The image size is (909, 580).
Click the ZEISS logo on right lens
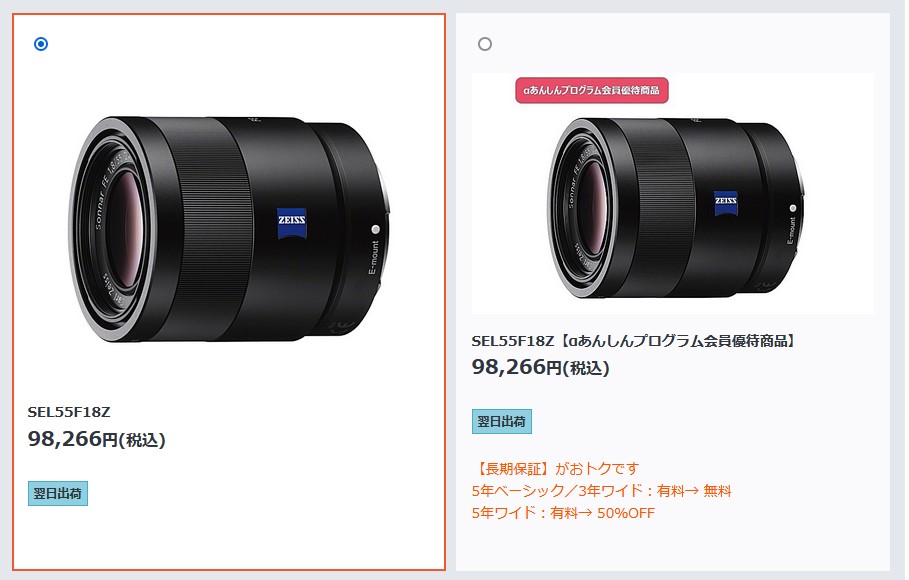(726, 203)
